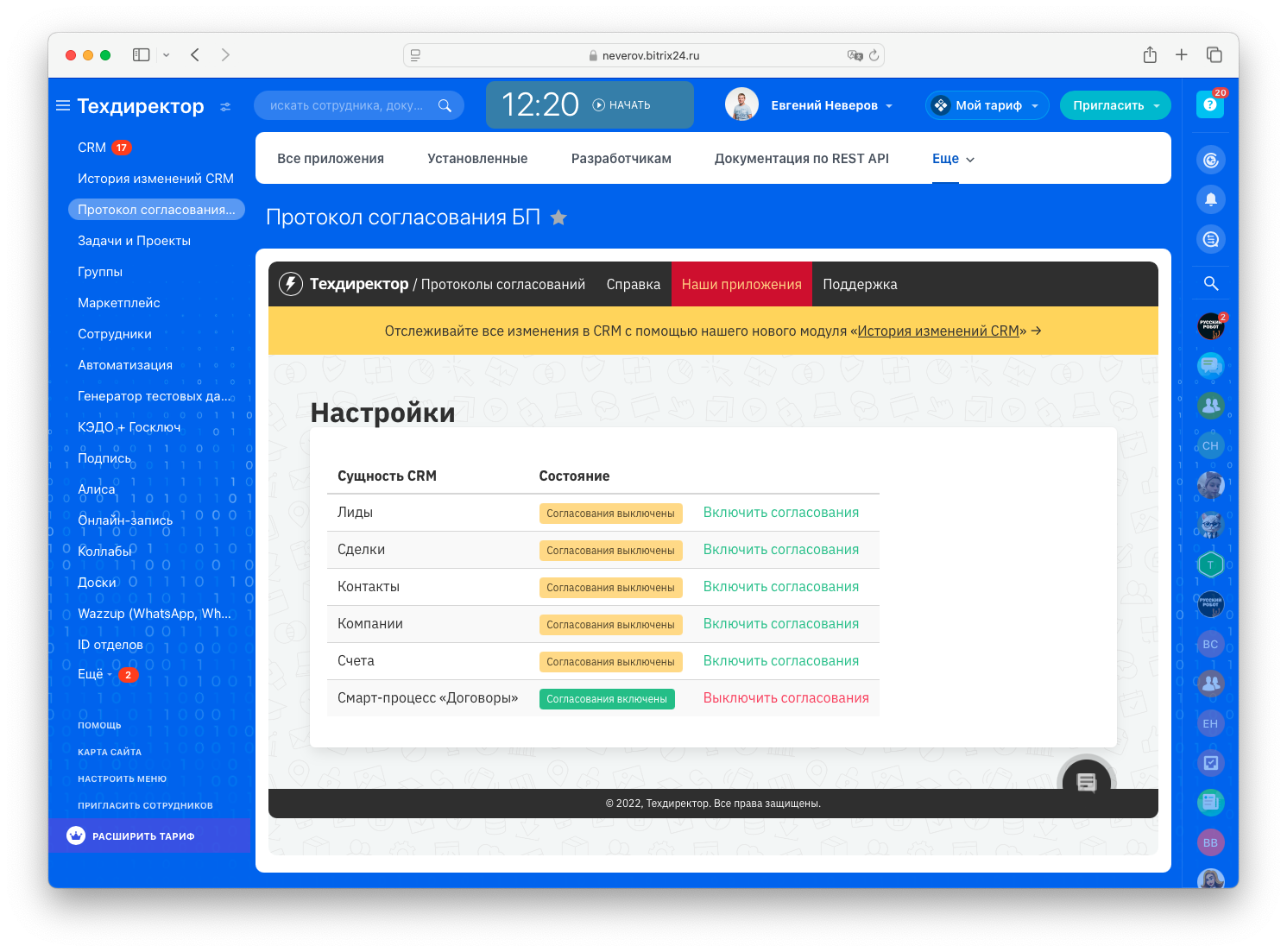
Task: Add Протокол согласования БП to favorites star
Action: (558, 218)
